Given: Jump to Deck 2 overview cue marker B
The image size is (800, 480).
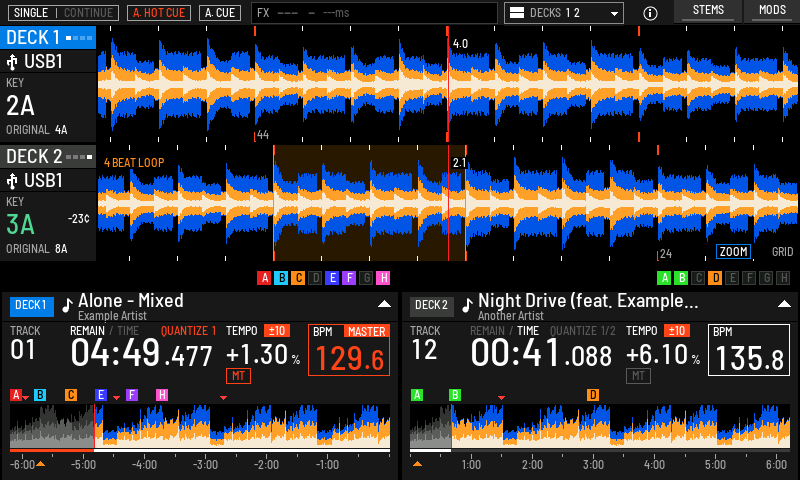Looking at the screenshot, I should point(455,395).
